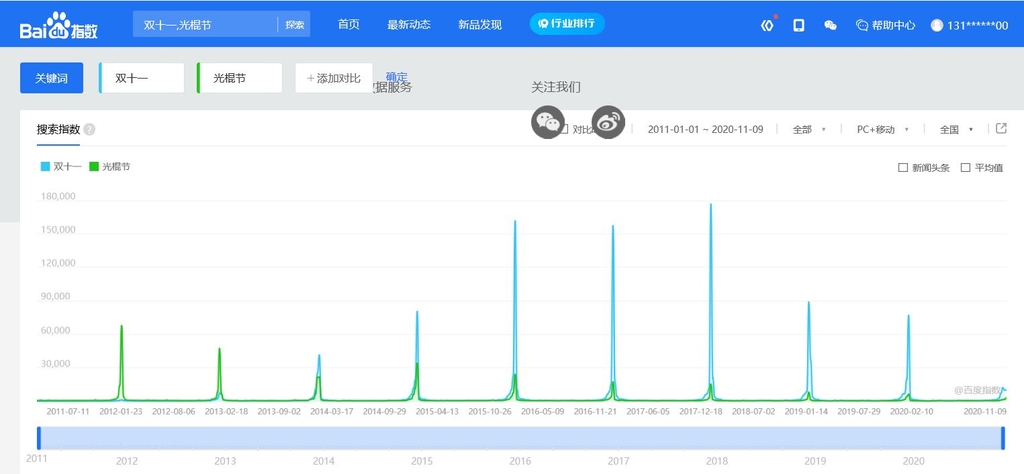This screenshot has width=1024, height=474.
Task: Open 新品发现 in the top navigation
Action: pyautogui.click(x=480, y=25)
